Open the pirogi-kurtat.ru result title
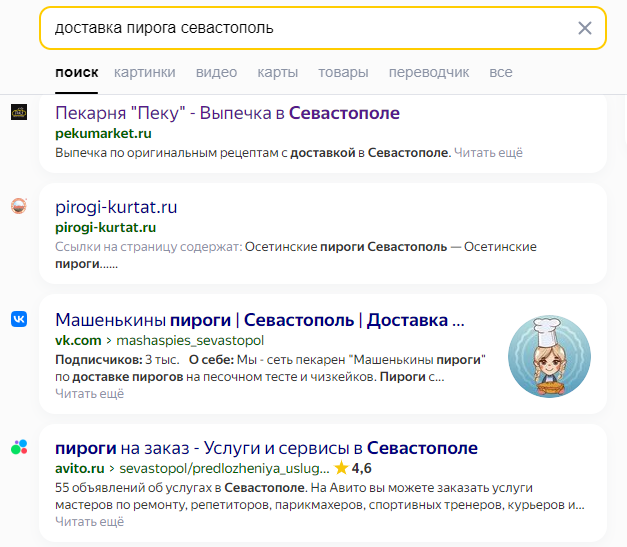This screenshot has height=547, width=627. 116,207
